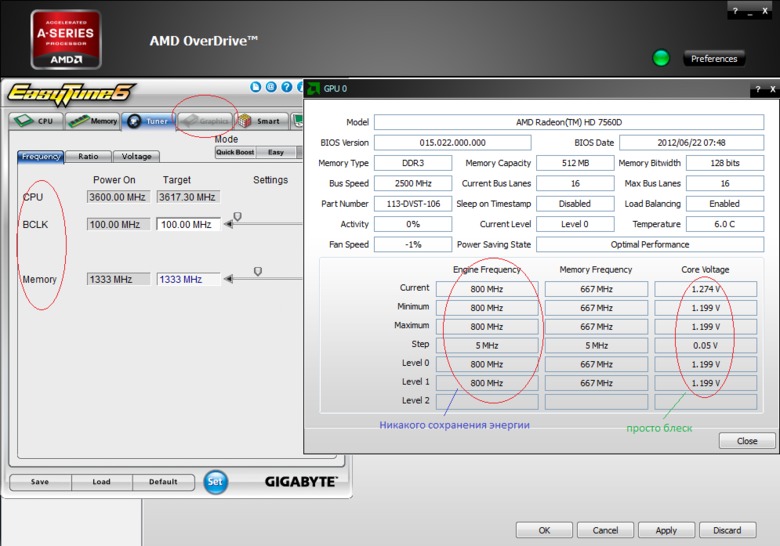
Task: Switch to the Voltage sub-tab
Action: point(136,156)
